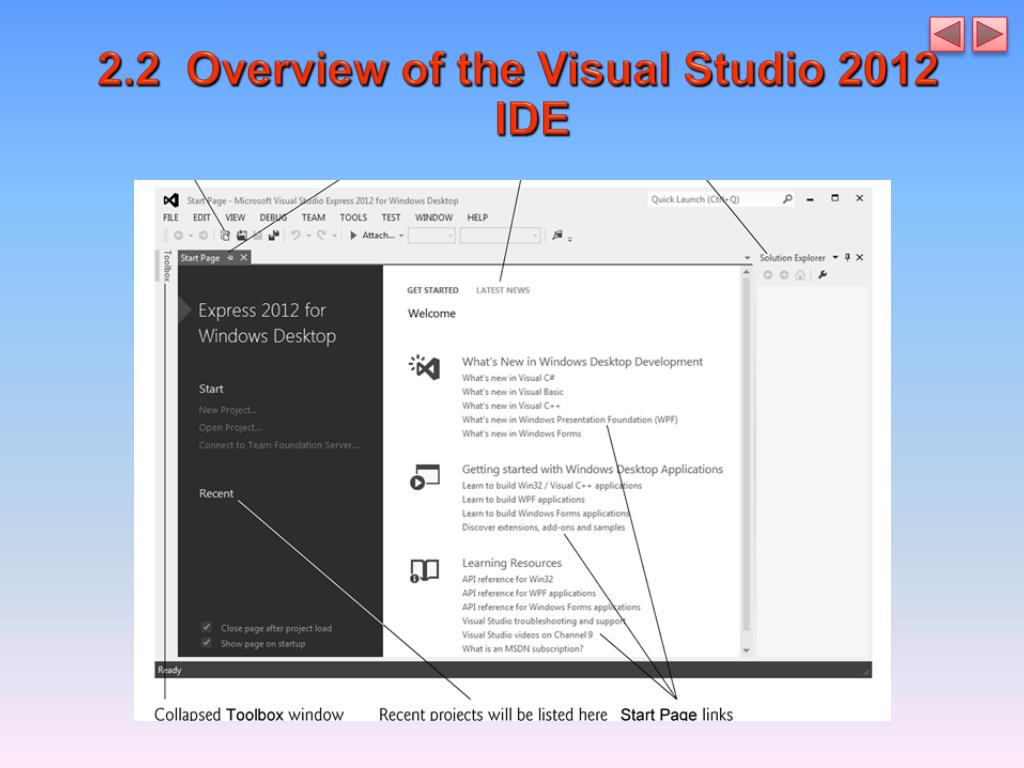Switch to the LATEST NEWS tab
Image resolution: width=1024 pixels, height=768 pixels.
[503, 290]
